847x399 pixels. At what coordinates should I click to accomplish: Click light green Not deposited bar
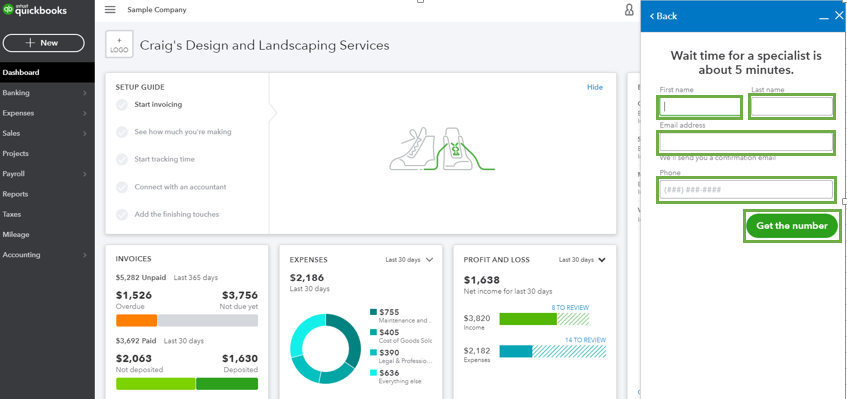pyautogui.click(x=156, y=384)
